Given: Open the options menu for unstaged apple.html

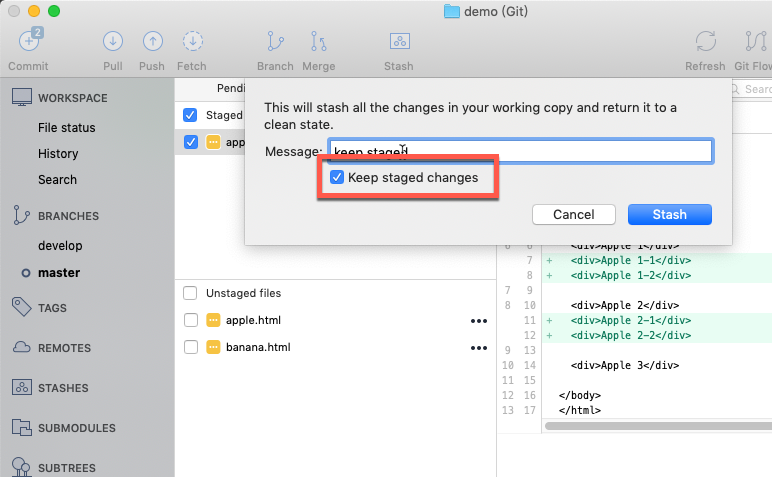Looking at the screenshot, I should click(x=479, y=321).
